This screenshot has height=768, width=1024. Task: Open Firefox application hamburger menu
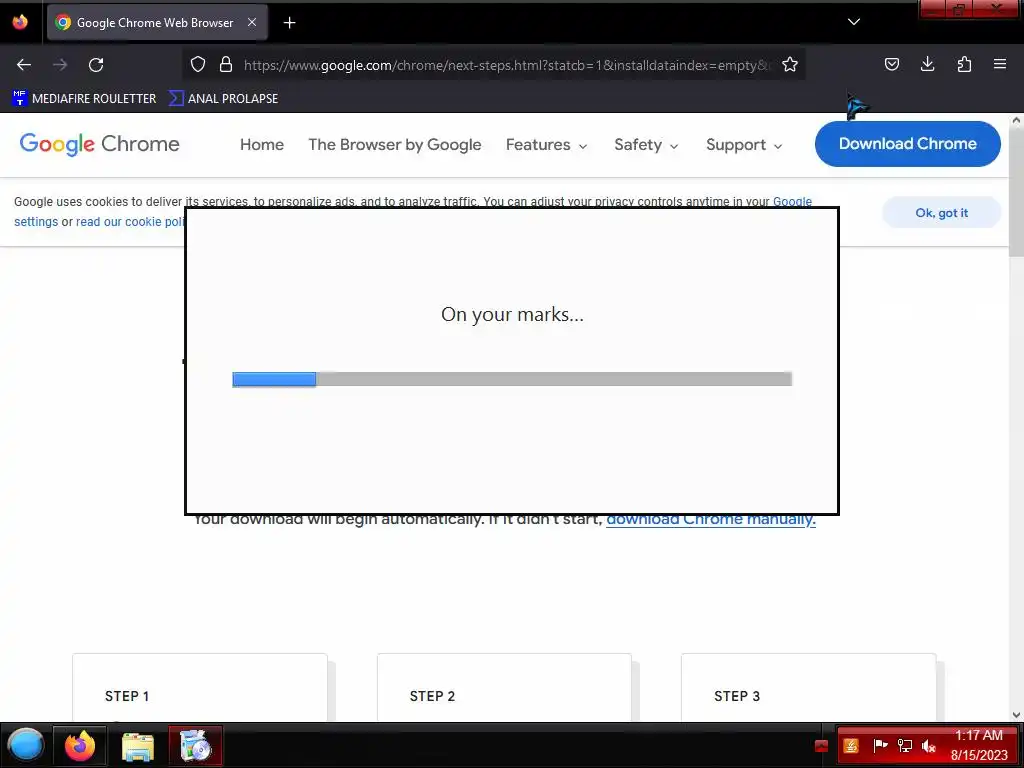click(1000, 65)
